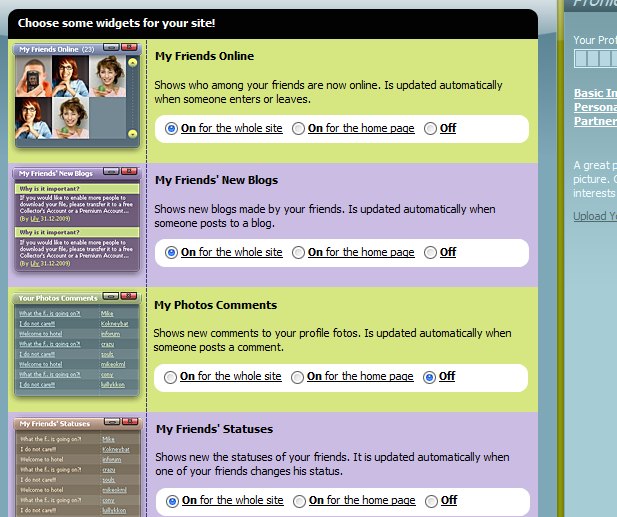Screen dimensions: 617x517
Task: Click the scroll down arrow in Friends Online widget
Action: (x=132, y=132)
